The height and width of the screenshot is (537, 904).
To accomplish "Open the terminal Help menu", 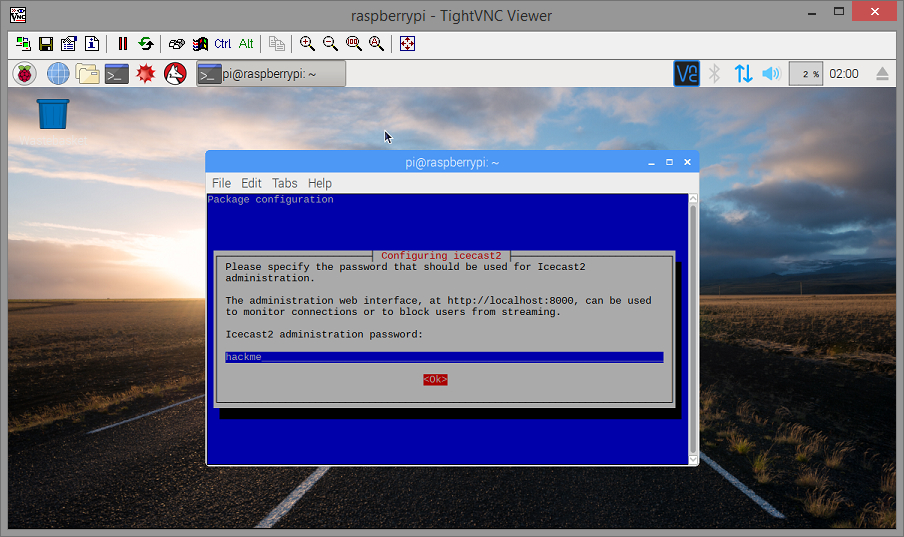I will pos(319,183).
